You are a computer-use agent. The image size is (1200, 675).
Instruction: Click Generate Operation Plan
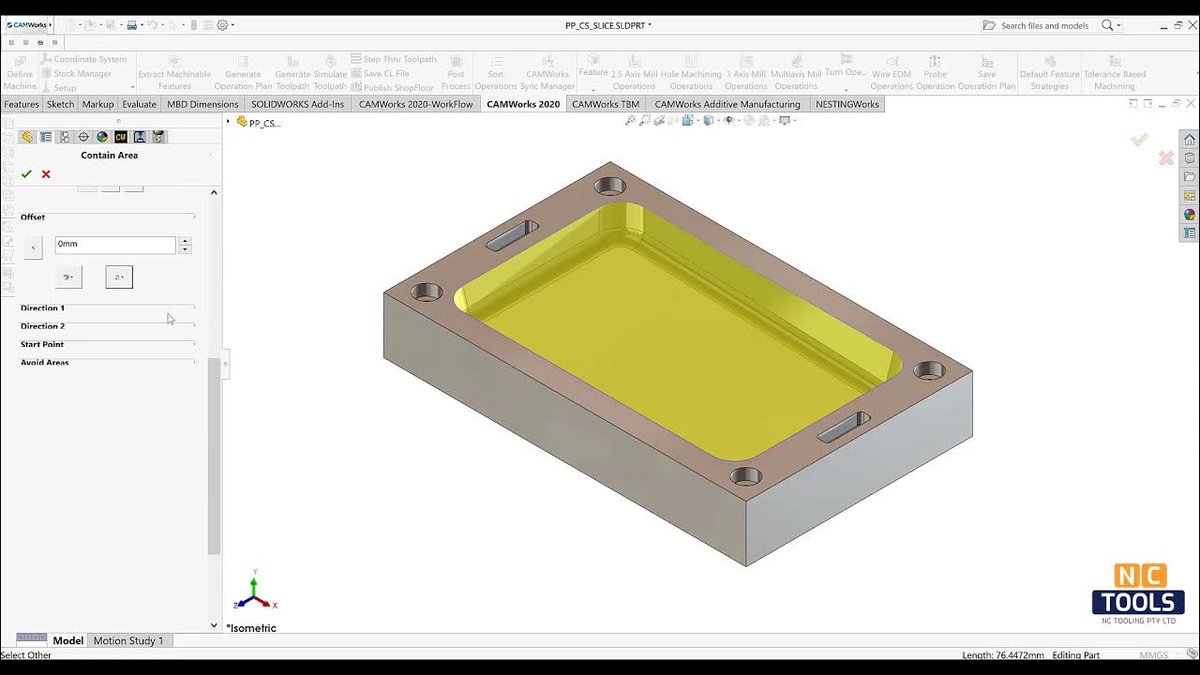[x=243, y=73]
